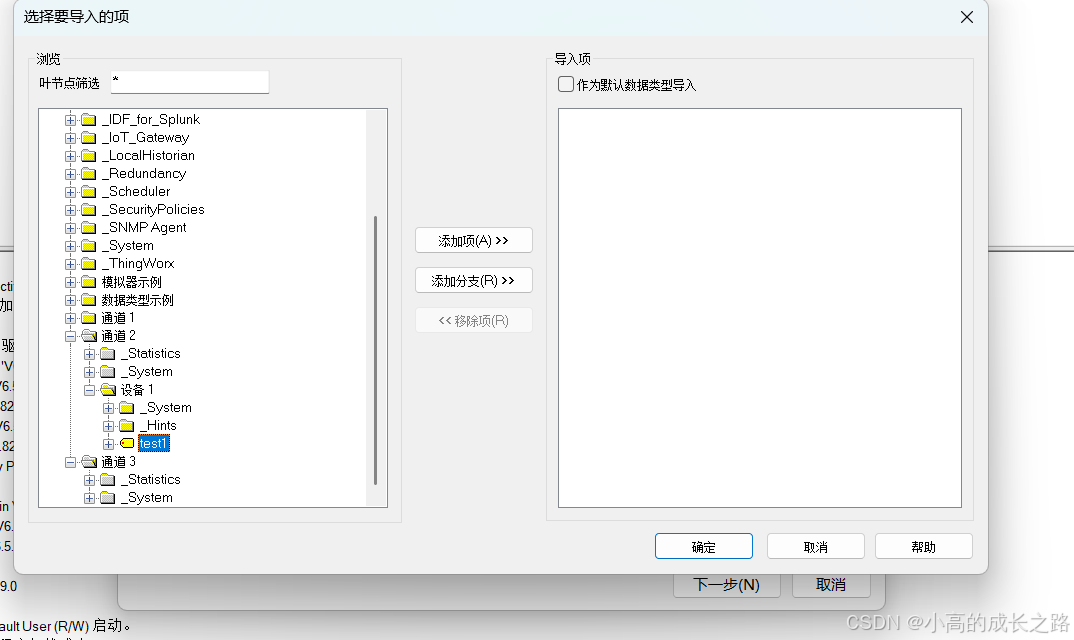The image size is (1074, 640).
Task: Select the 数据类型示例 tree item
Action: (x=138, y=300)
